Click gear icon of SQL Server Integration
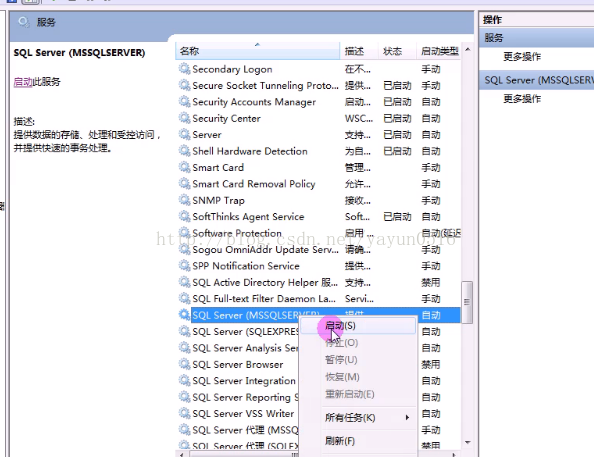The height and width of the screenshot is (457, 594). 184,380
